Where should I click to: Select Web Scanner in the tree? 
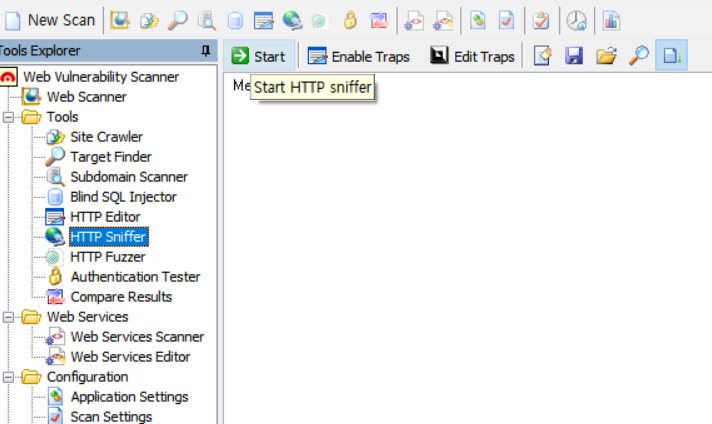87,97
